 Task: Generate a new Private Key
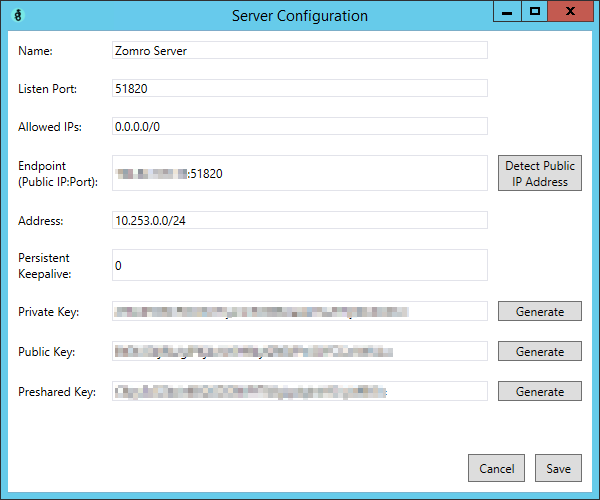pyautogui.click(x=540, y=311)
